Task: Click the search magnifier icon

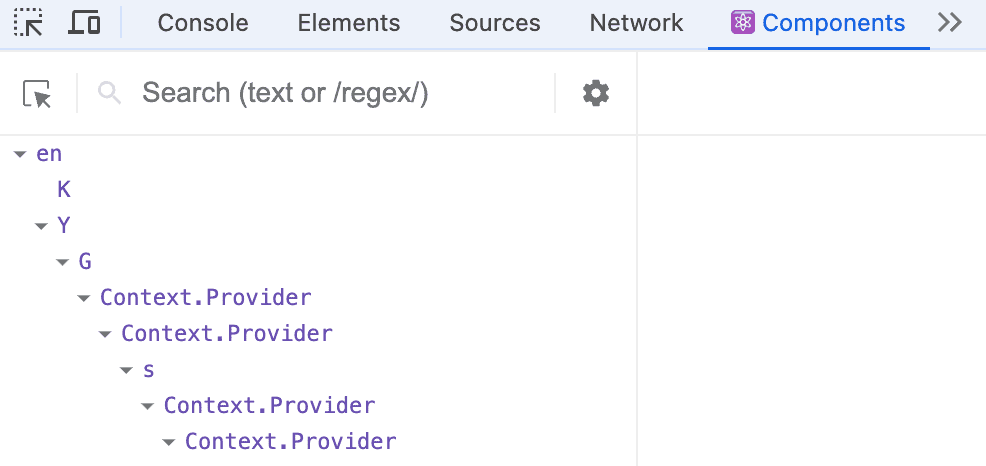Action: pyautogui.click(x=109, y=94)
